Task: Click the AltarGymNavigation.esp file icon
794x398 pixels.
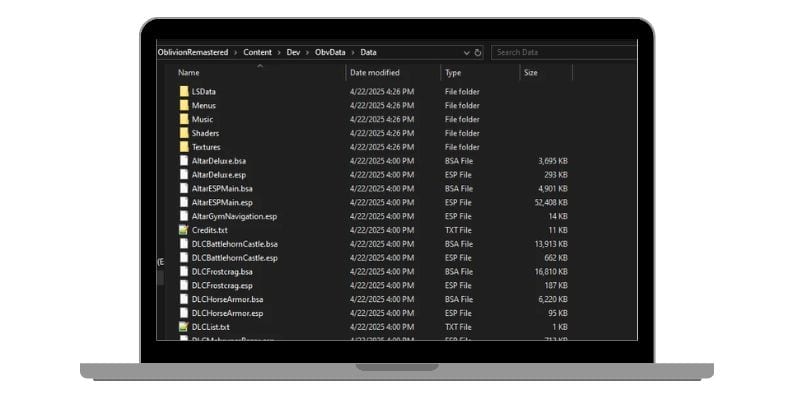Action: (184, 216)
